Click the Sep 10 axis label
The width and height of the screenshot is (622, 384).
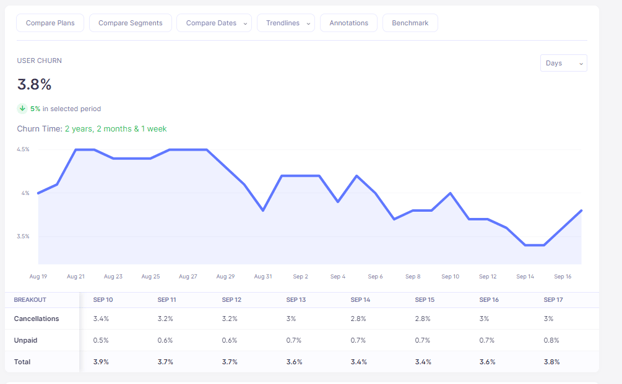450,276
